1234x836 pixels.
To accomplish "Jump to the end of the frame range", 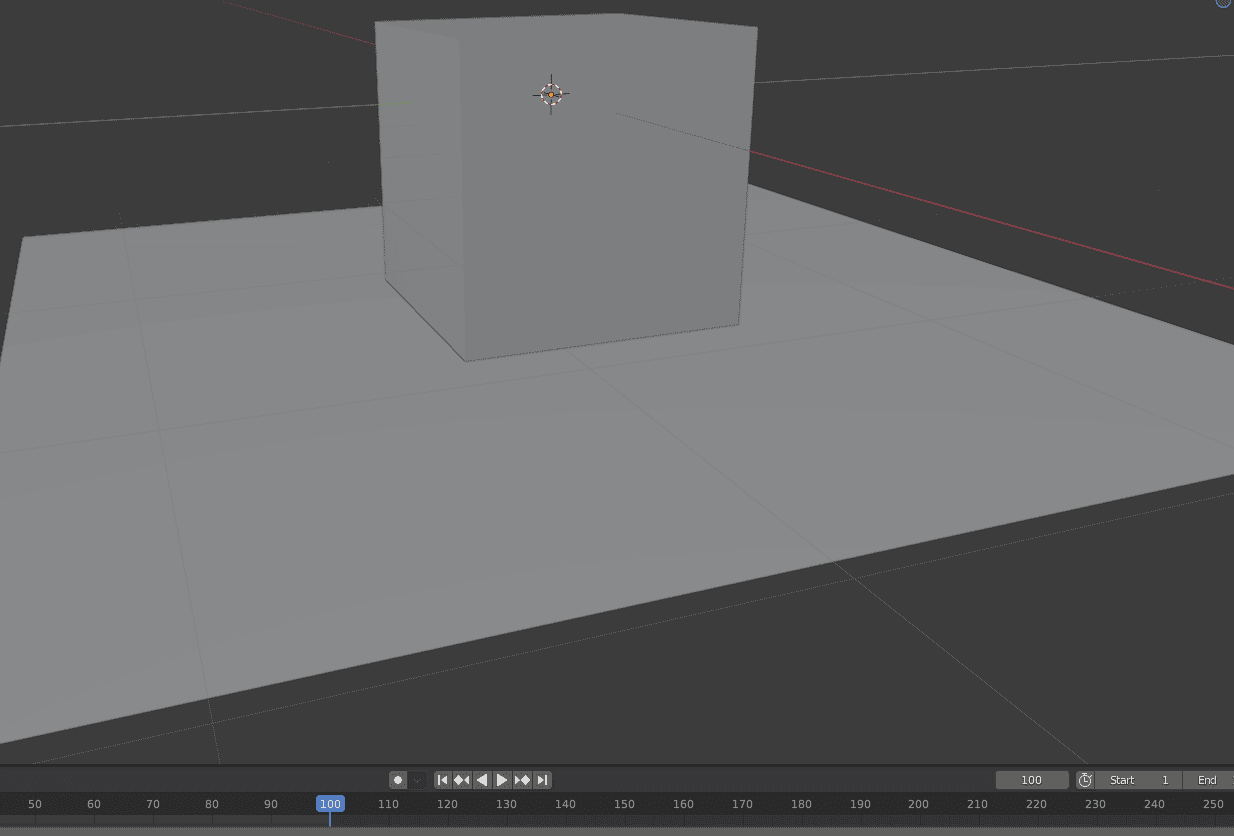I will 543,780.
